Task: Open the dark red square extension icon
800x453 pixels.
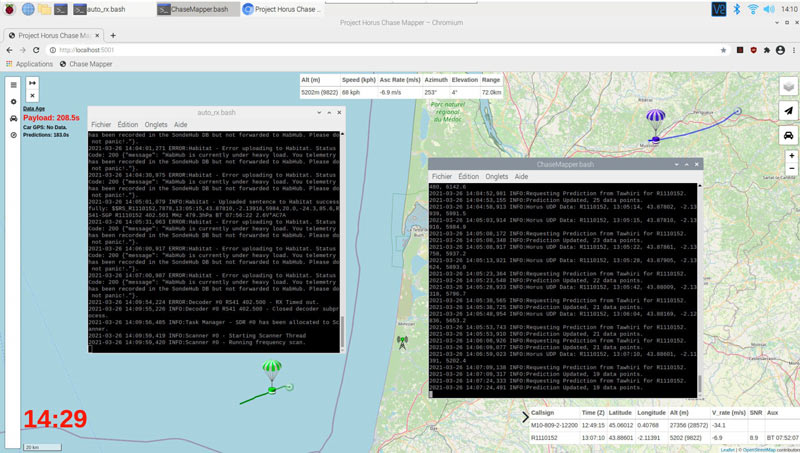Action: tap(740, 50)
